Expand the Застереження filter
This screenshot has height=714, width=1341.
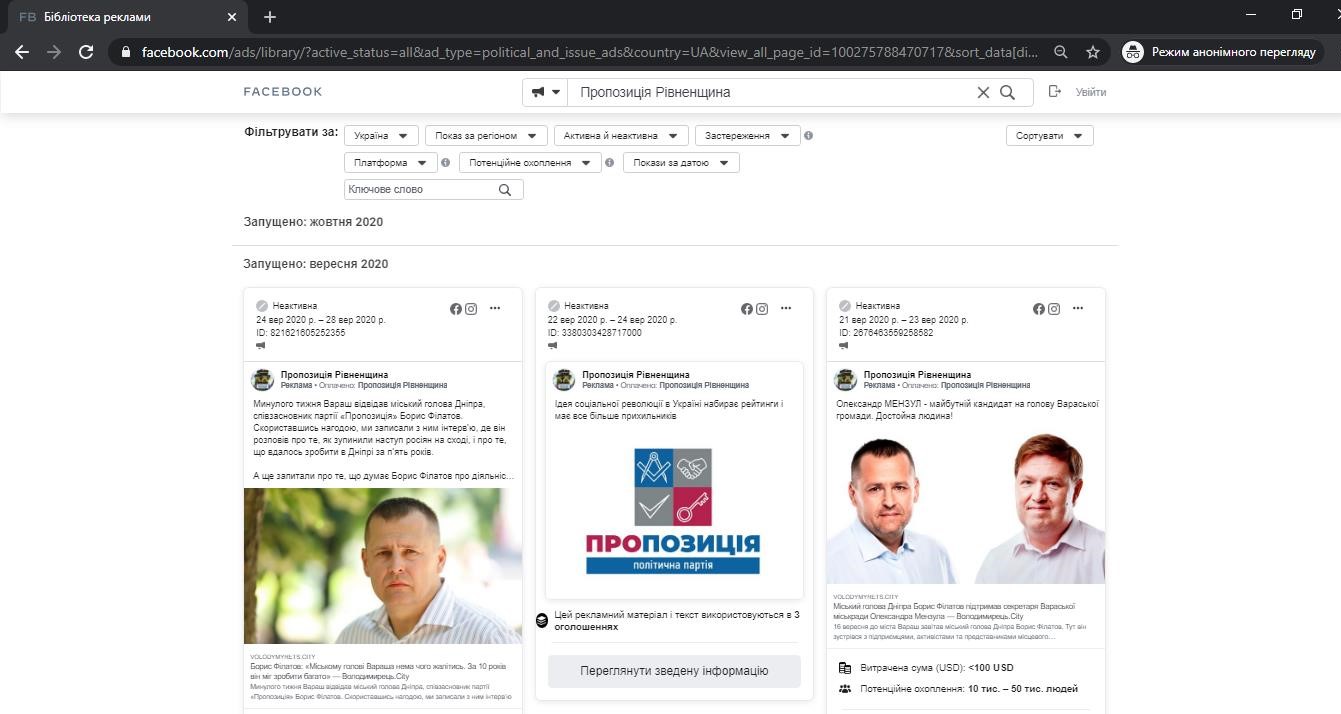(747, 136)
